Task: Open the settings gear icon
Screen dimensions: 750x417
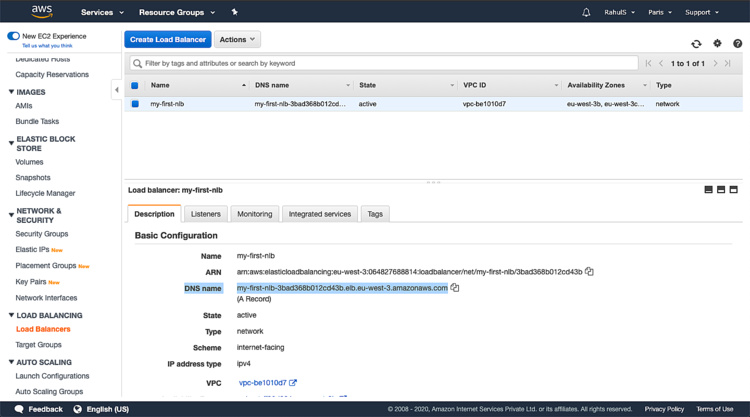Action: [717, 44]
